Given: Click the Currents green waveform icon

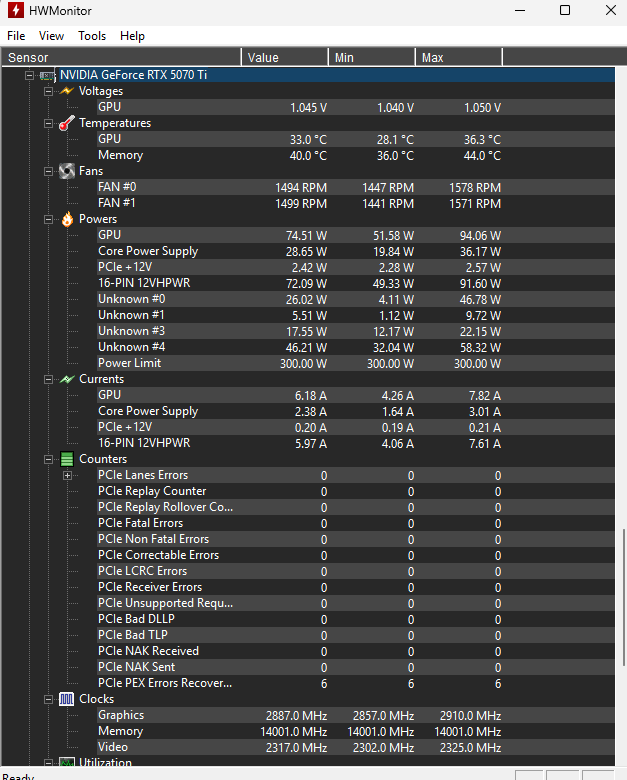Looking at the screenshot, I should point(67,379).
